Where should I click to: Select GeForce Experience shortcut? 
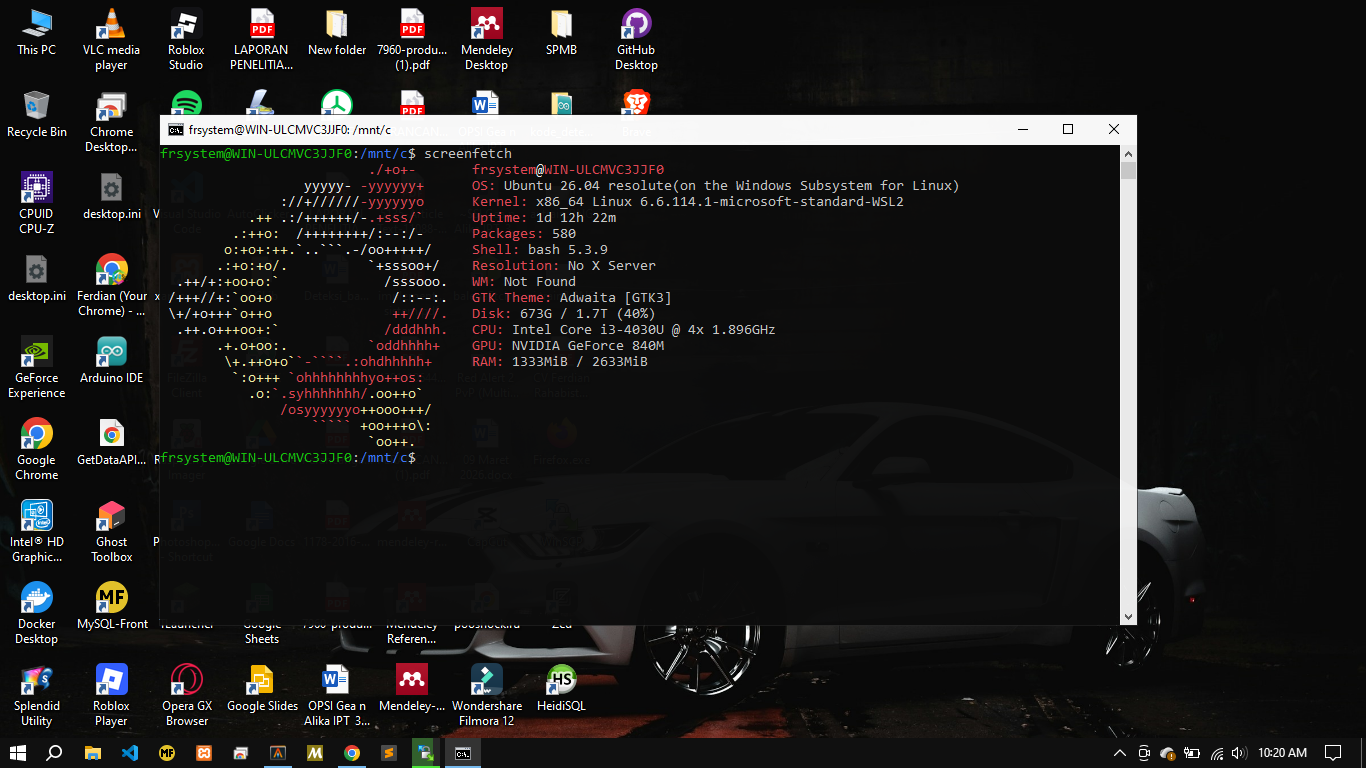36,367
